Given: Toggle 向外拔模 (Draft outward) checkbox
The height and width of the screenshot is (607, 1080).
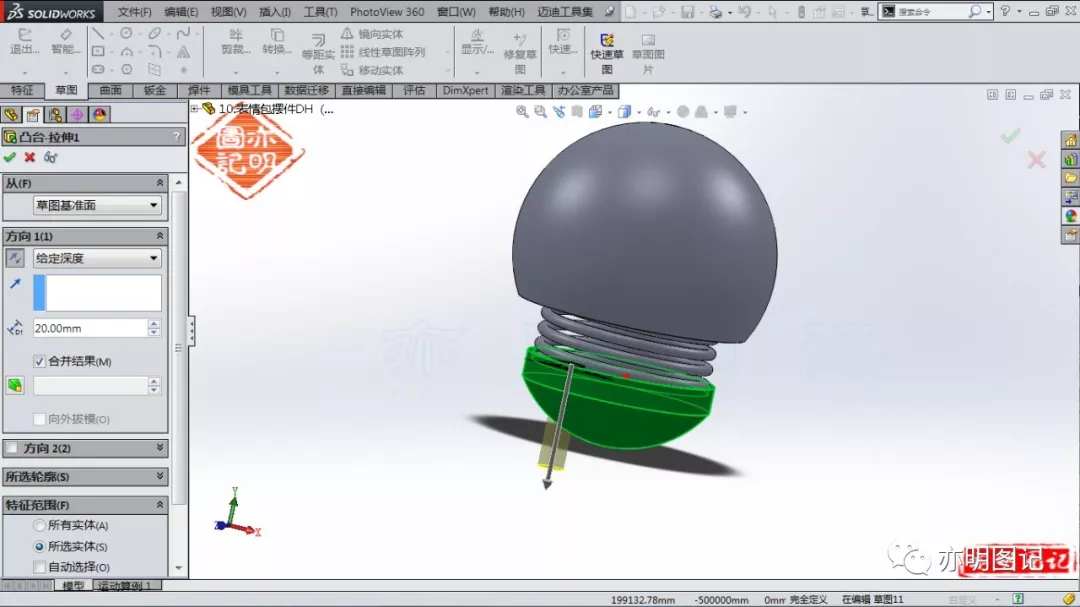Looking at the screenshot, I should (39, 419).
